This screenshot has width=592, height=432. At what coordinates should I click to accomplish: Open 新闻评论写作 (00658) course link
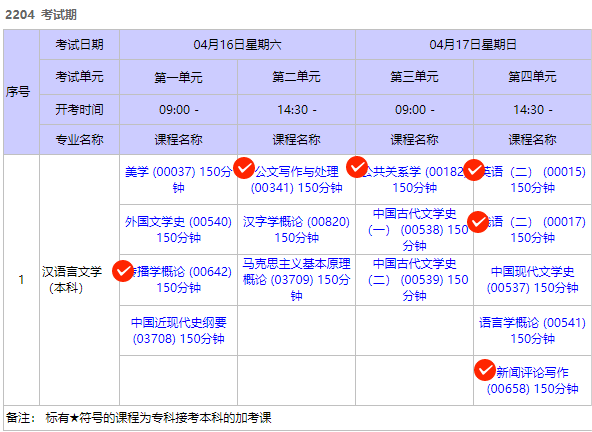(x=532, y=380)
